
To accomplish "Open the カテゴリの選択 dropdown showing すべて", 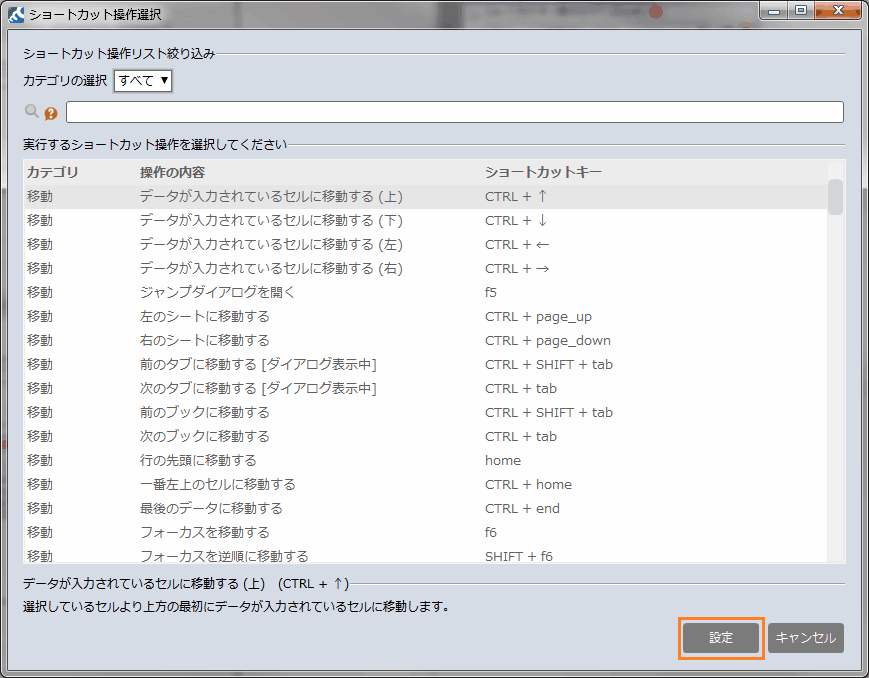I will [141, 81].
